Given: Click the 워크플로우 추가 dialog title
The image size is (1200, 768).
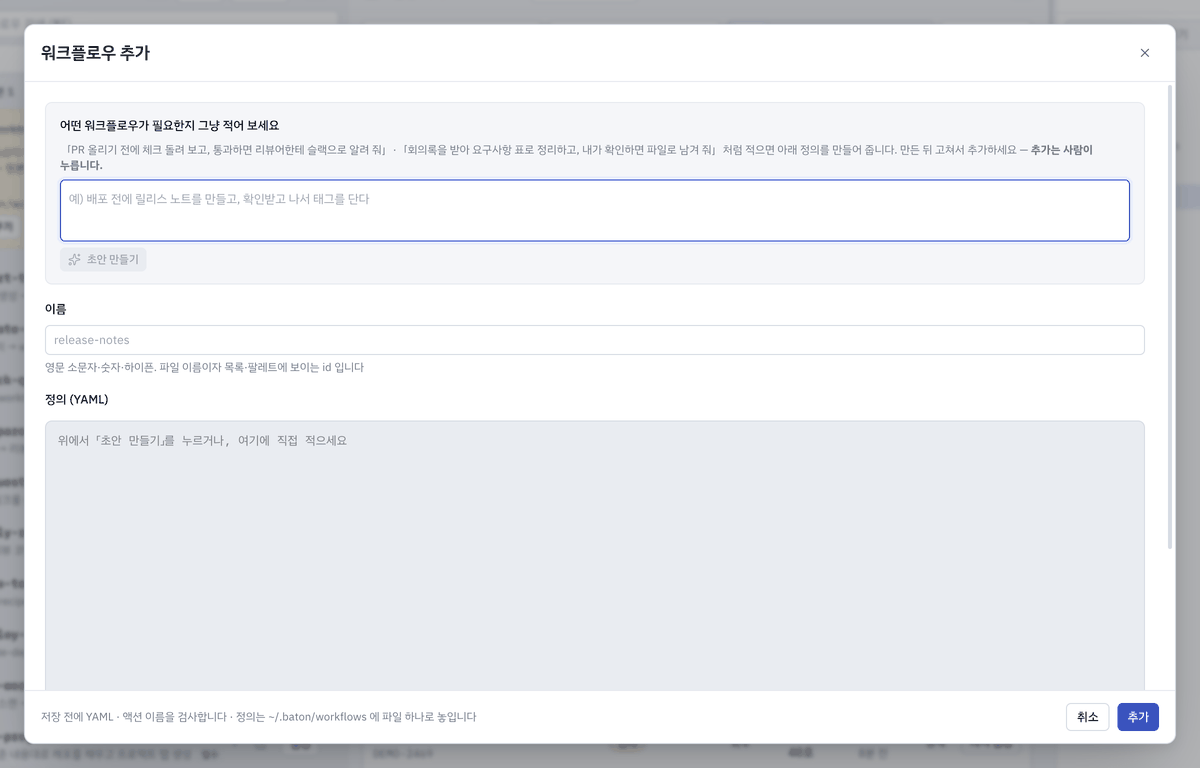Looking at the screenshot, I should (x=96, y=53).
